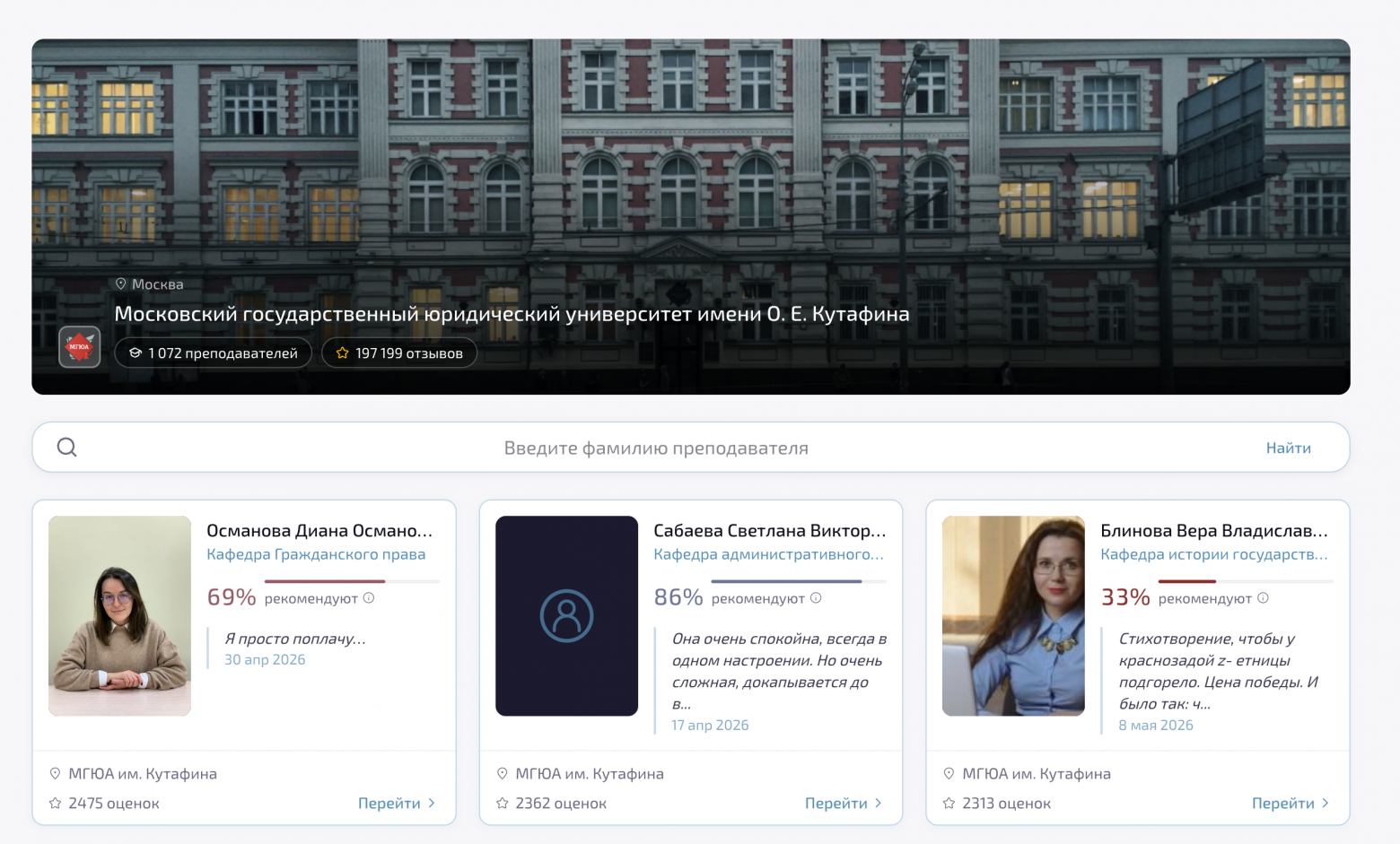Open Блинова Вера photo thumbnail
The height and width of the screenshot is (844, 1400).
[x=1013, y=615]
